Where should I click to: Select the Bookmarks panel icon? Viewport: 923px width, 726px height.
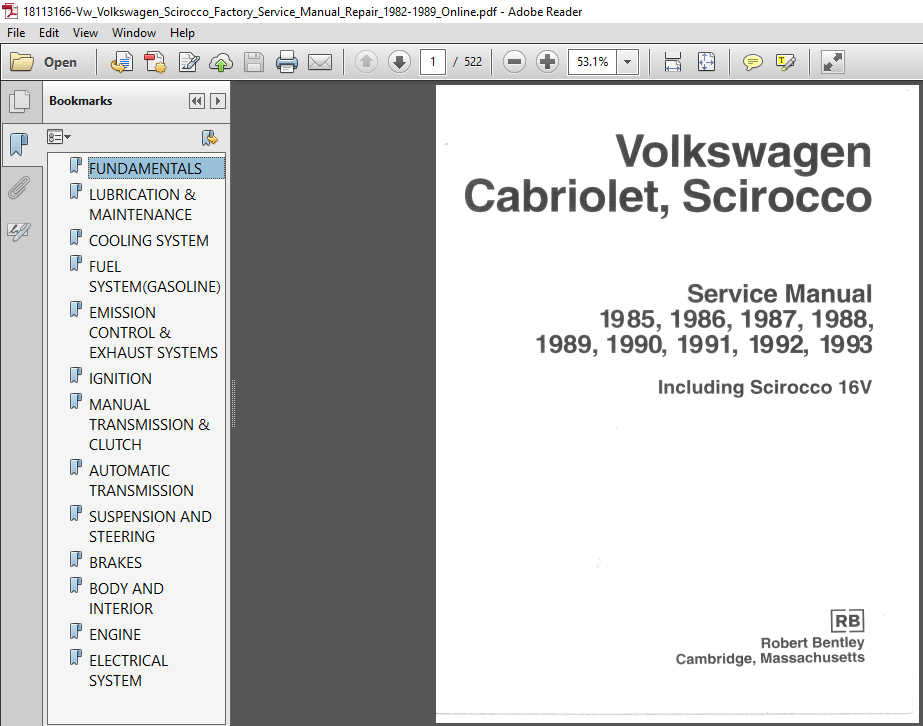pos(19,144)
